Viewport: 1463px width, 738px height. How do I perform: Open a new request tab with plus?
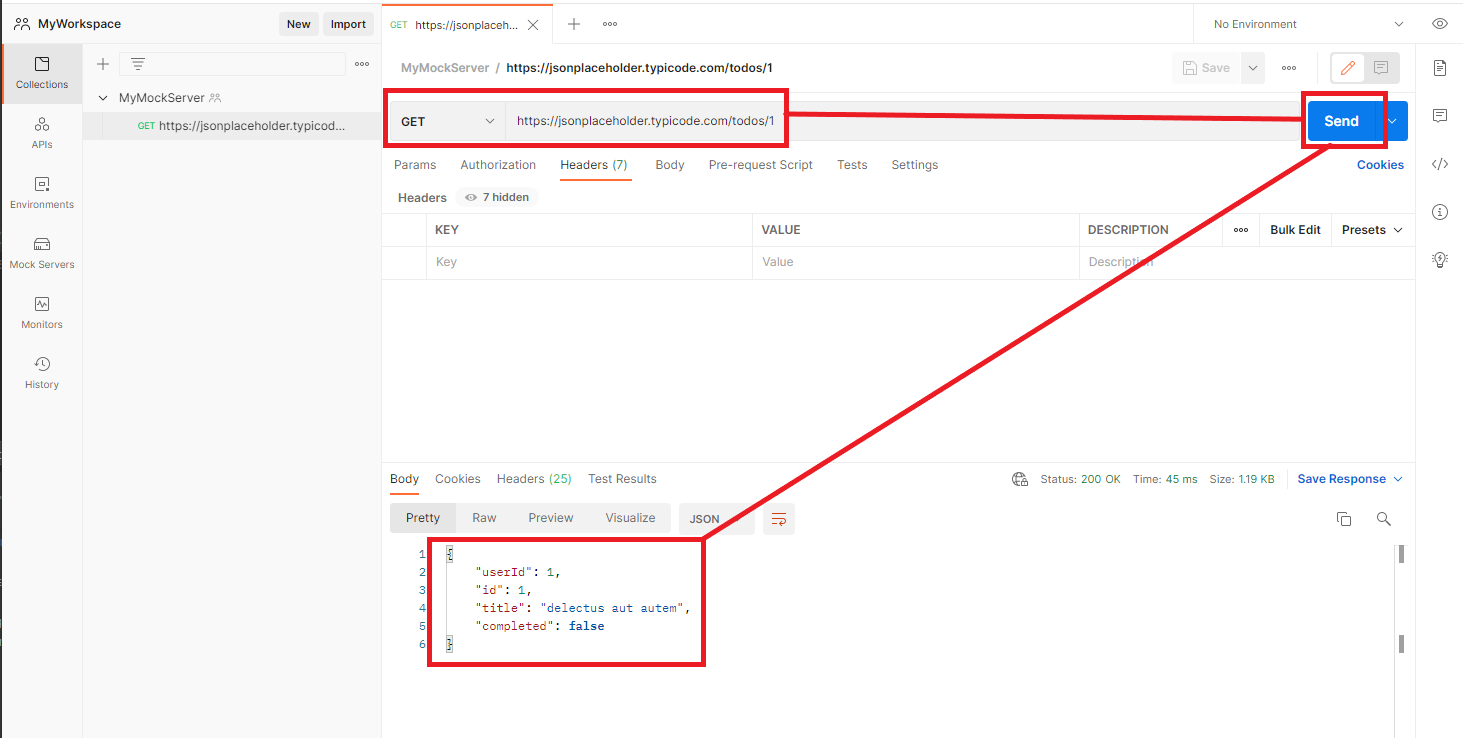(x=574, y=24)
